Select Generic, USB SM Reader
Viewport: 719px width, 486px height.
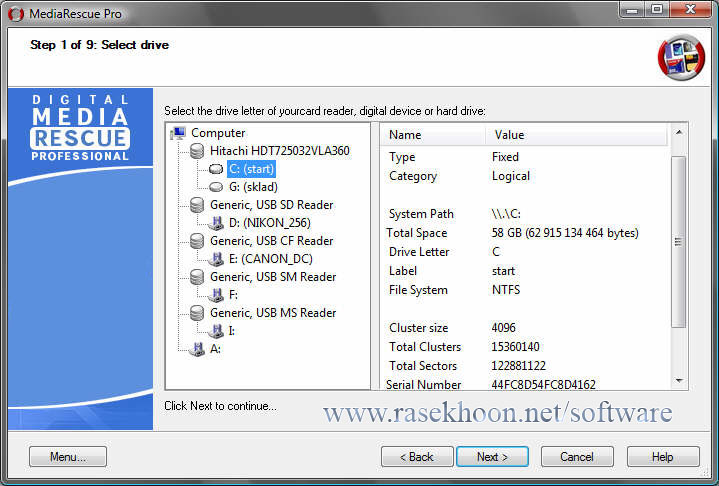273,277
